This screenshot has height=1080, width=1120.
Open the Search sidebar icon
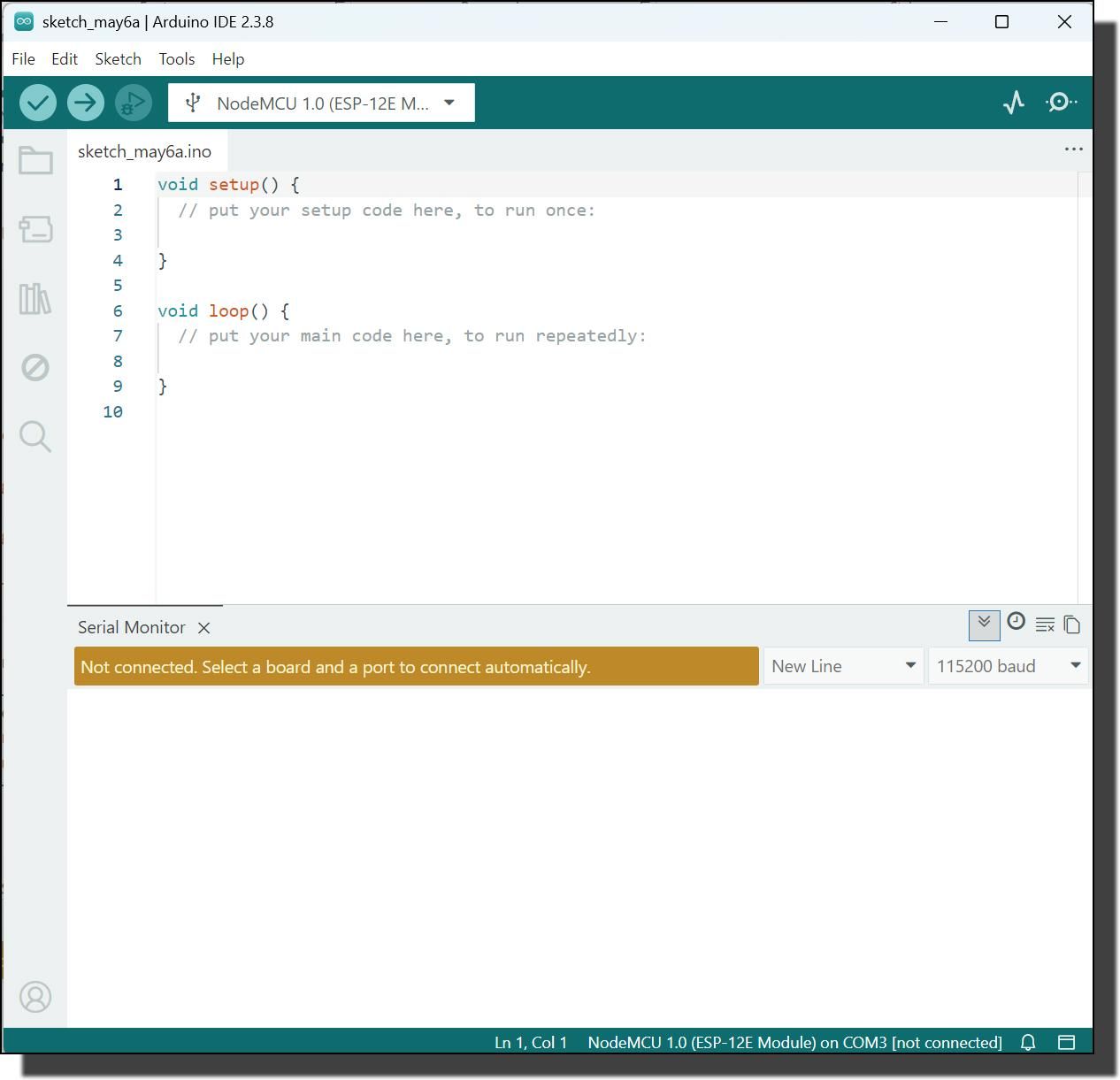pyautogui.click(x=35, y=436)
